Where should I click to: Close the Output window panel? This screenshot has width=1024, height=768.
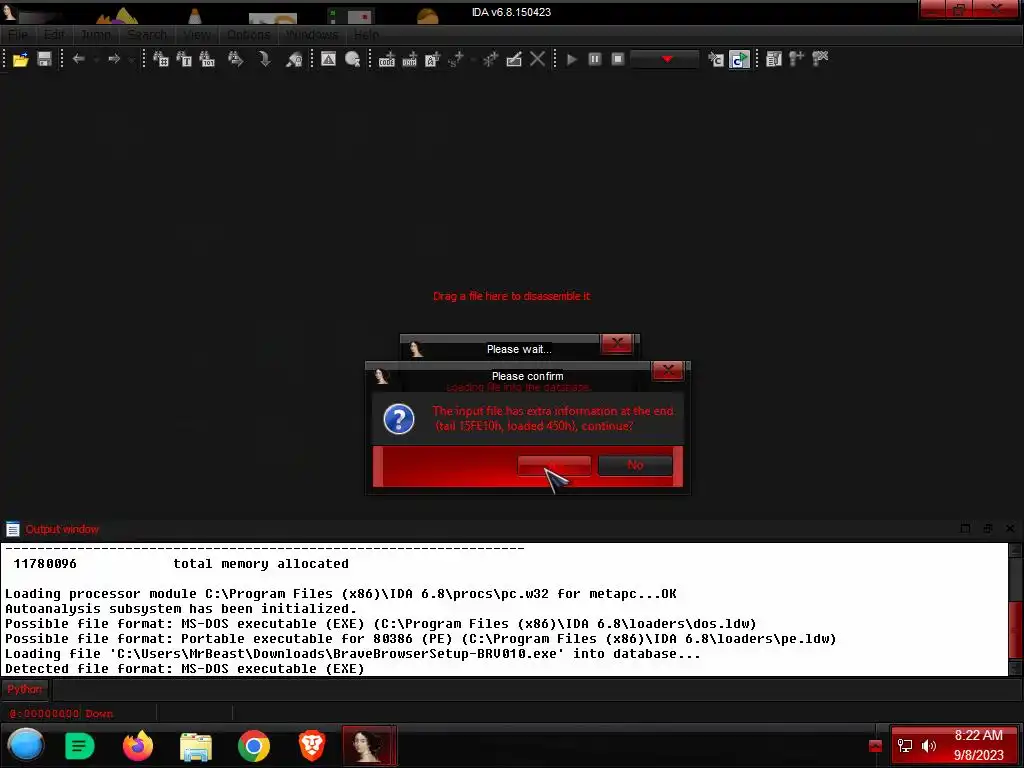pos(1010,528)
